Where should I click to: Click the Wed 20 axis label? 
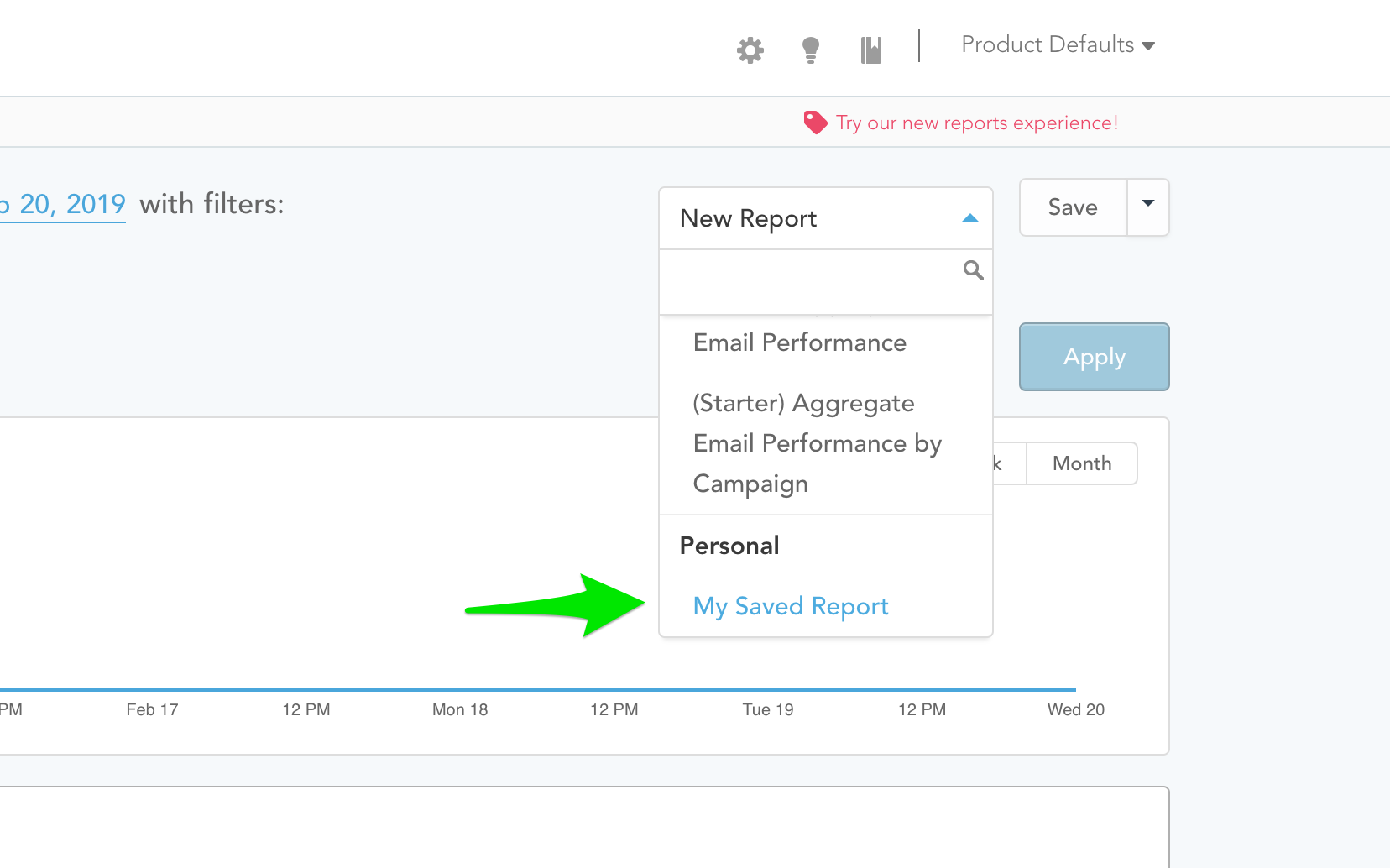[x=1076, y=709]
